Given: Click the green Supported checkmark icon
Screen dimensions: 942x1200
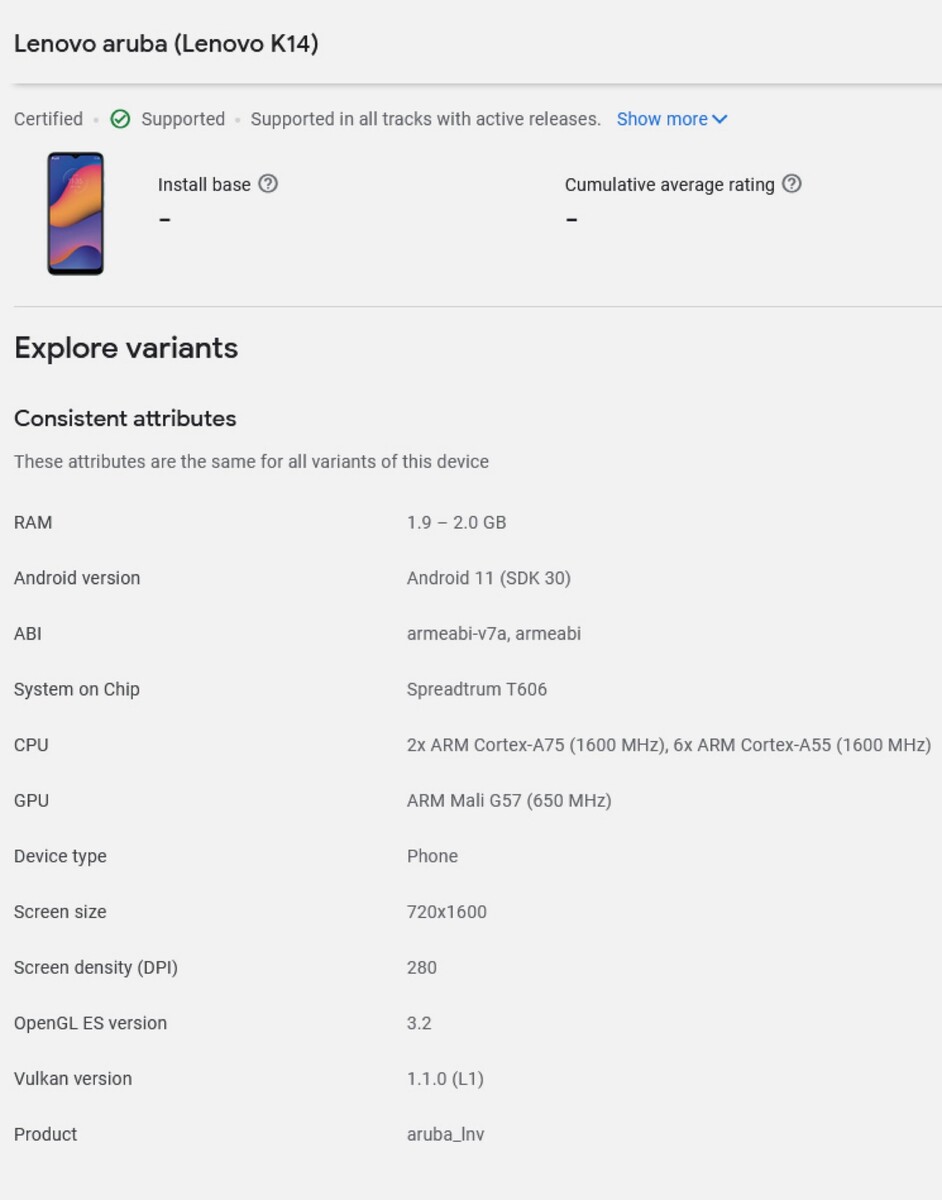Looking at the screenshot, I should (120, 119).
